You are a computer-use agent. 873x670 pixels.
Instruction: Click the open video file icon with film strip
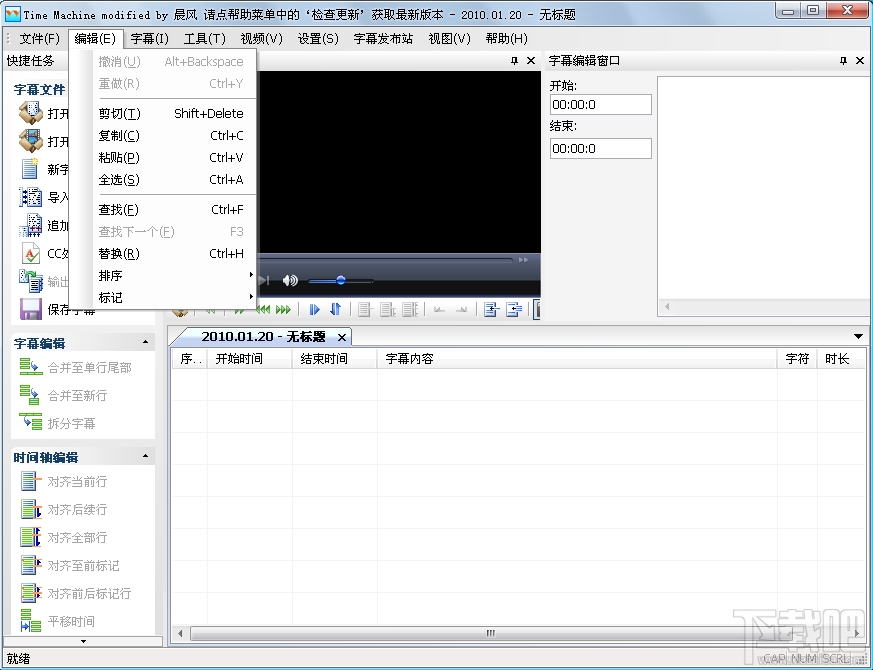pyautogui.click(x=31, y=140)
